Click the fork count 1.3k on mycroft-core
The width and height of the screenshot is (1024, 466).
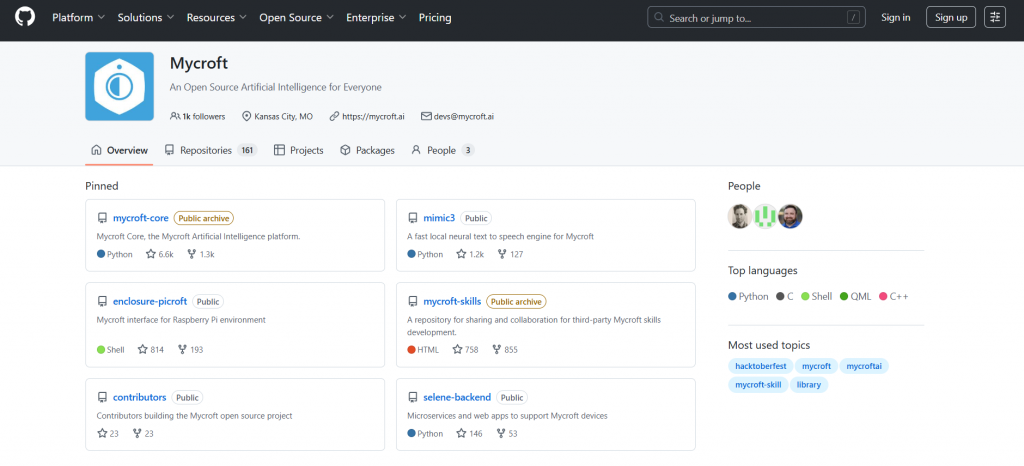tap(200, 255)
